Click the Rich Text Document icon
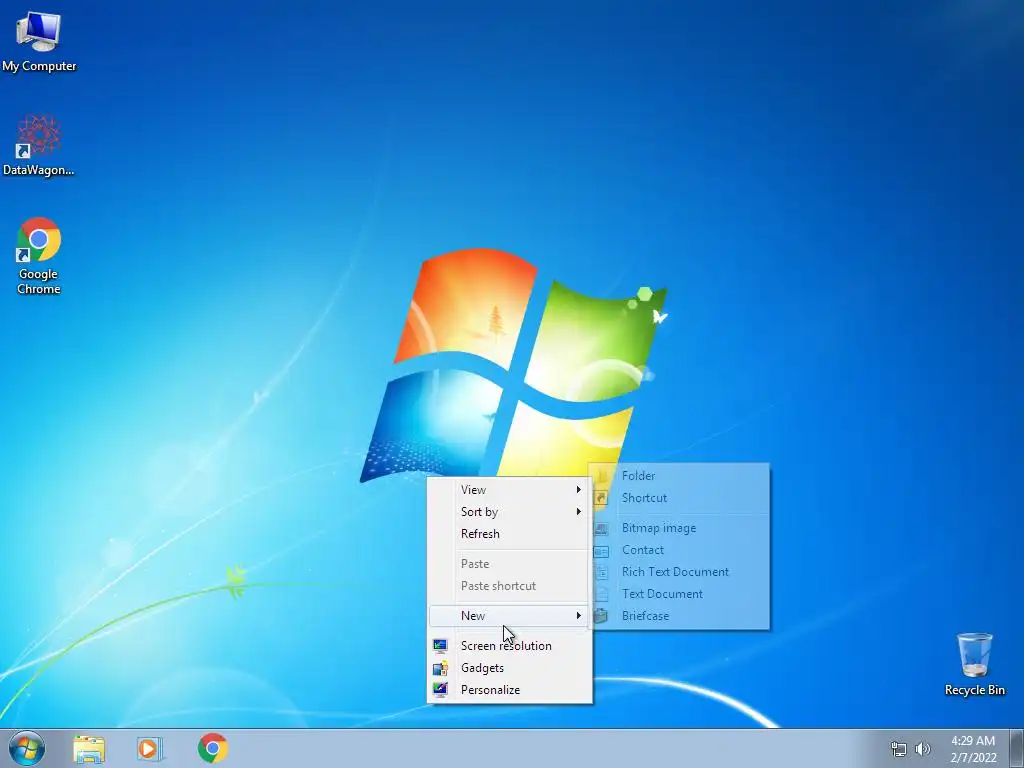 coord(601,572)
